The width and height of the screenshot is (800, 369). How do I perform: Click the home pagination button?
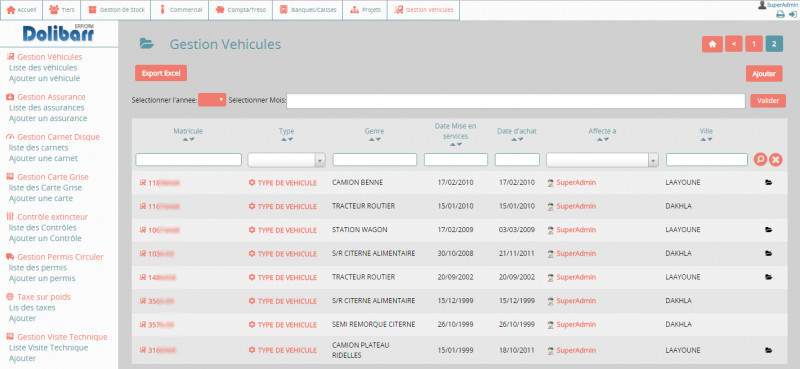pos(712,44)
